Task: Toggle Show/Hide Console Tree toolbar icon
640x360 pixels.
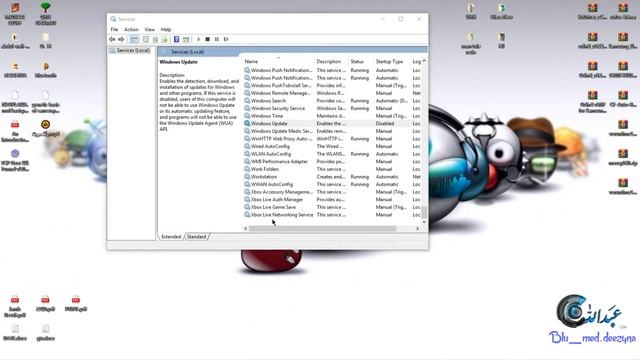Action: pyautogui.click(x=134, y=39)
